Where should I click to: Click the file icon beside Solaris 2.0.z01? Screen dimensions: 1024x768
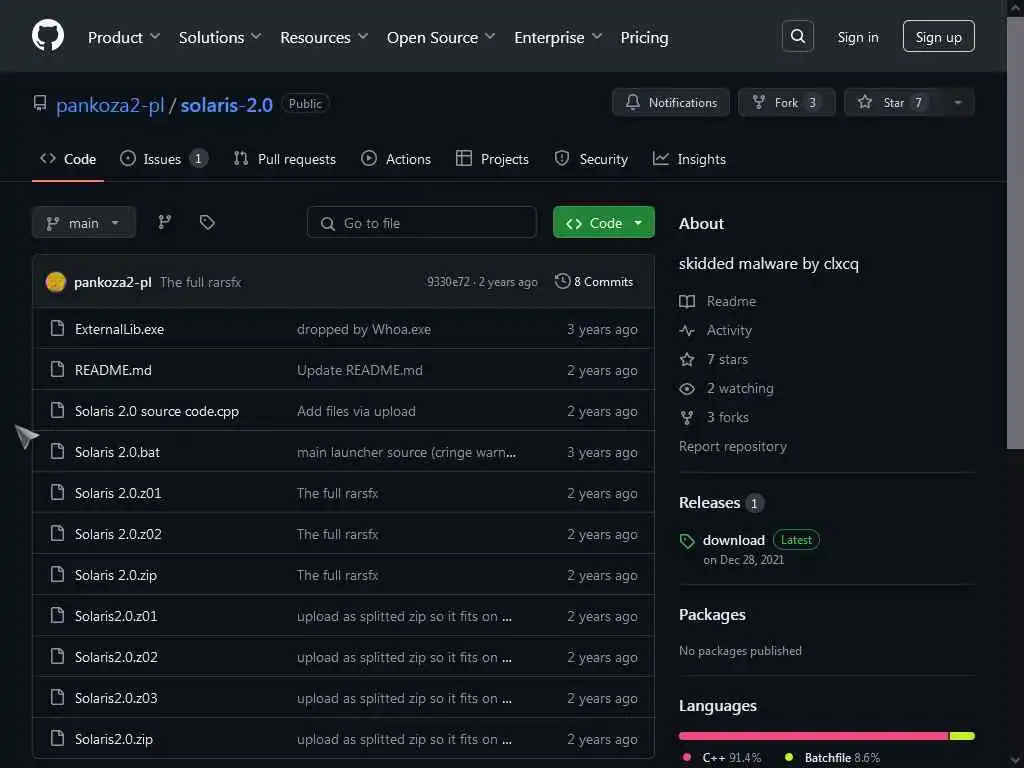tap(57, 492)
